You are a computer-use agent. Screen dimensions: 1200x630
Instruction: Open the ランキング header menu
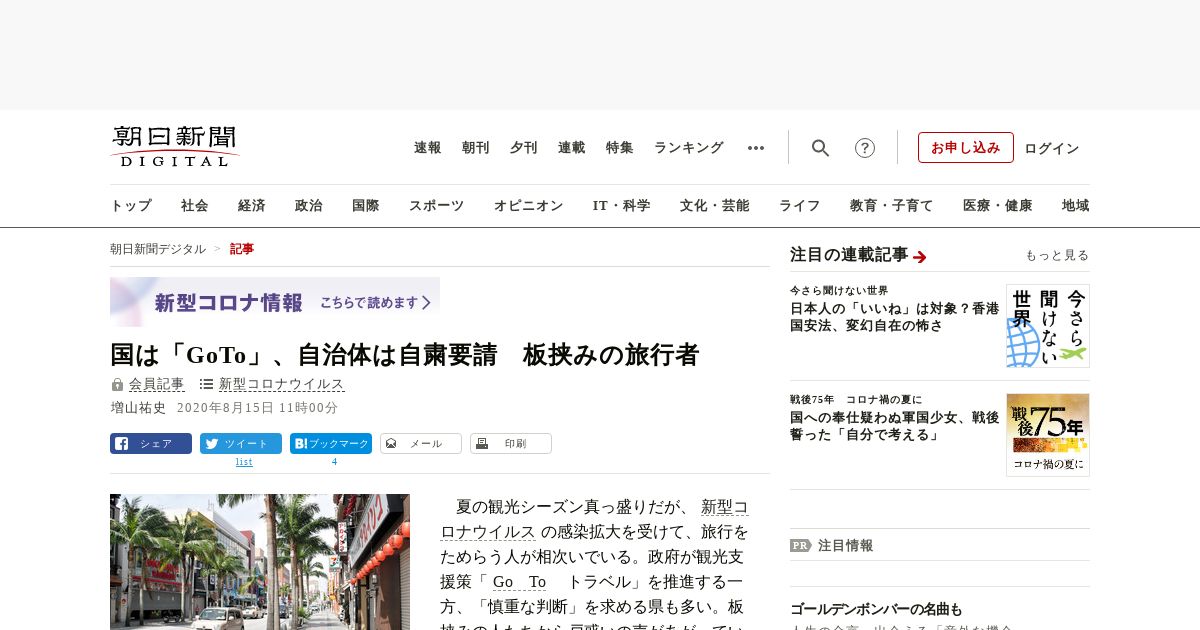pos(689,148)
